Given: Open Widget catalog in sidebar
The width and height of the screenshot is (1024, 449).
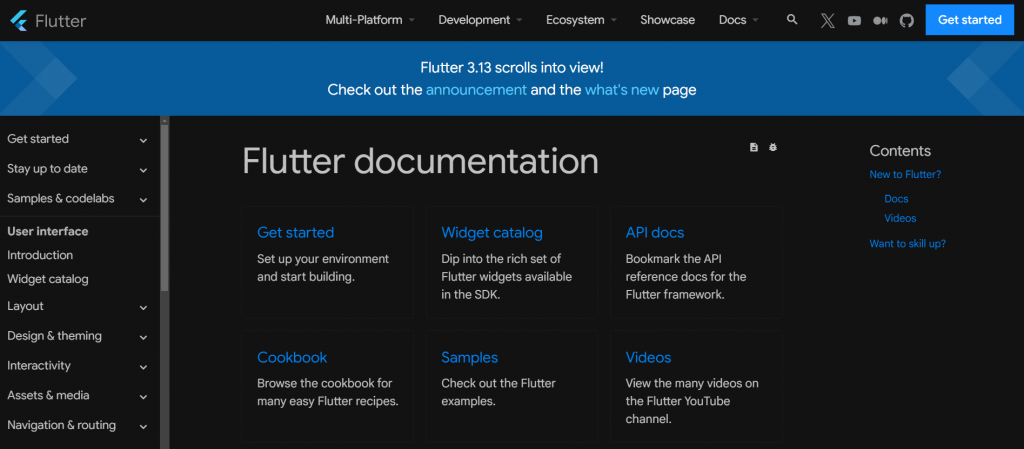Looking at the screenshot, I should pos(48,279).
